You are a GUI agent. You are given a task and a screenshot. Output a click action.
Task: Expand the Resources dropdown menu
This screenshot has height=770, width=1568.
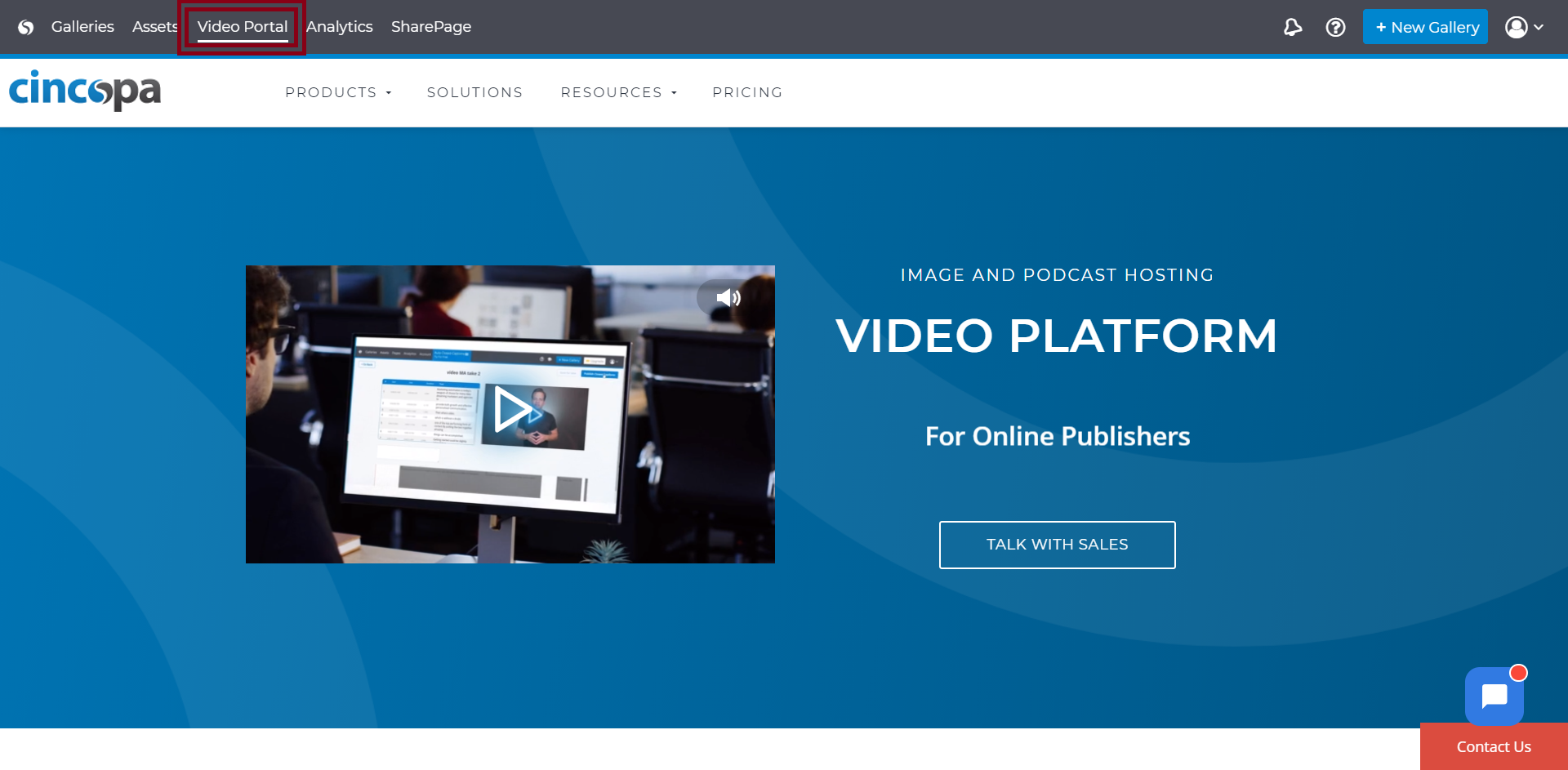[x=618, y=93]
